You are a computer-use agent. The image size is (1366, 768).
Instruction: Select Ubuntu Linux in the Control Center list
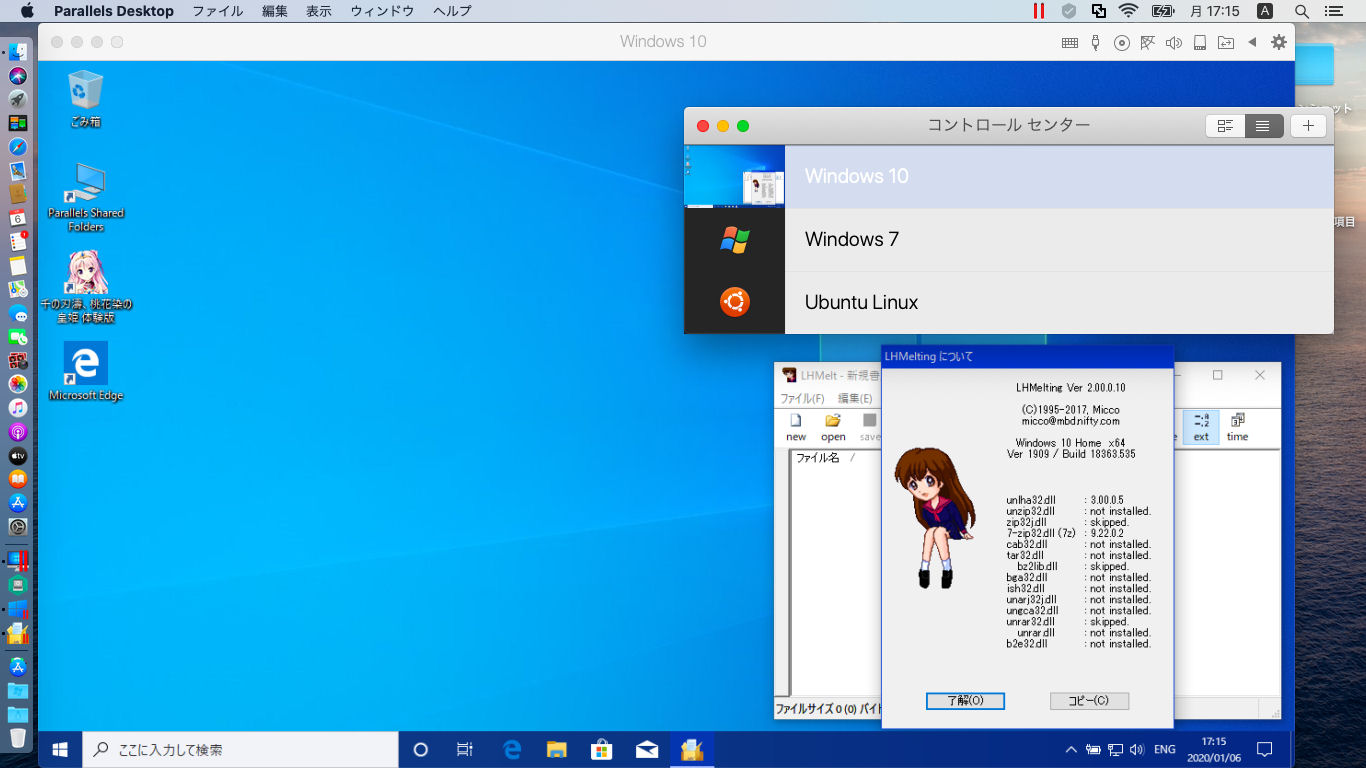coord(1009,302)
